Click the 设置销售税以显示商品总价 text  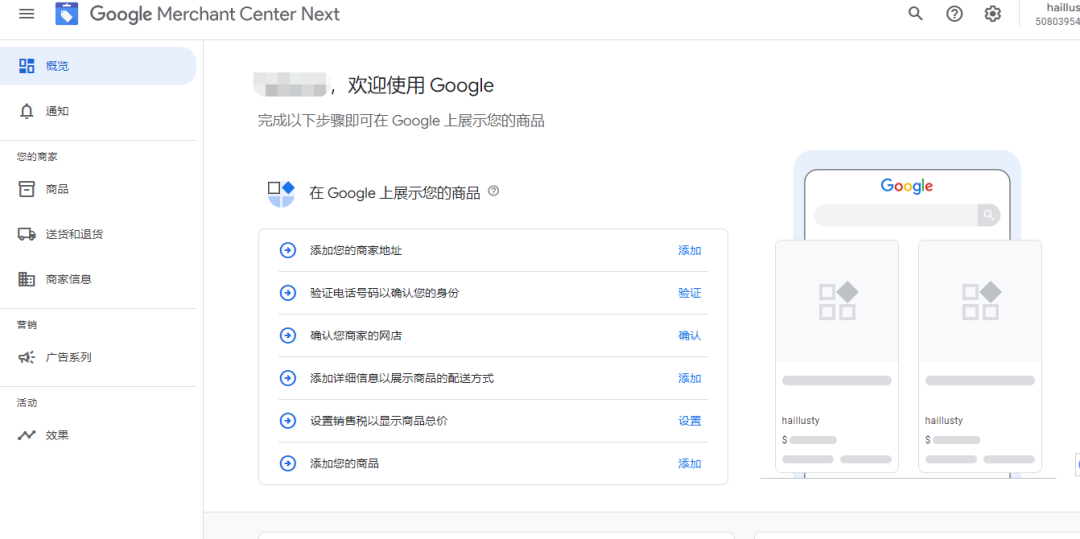click(x=379, y=421)
